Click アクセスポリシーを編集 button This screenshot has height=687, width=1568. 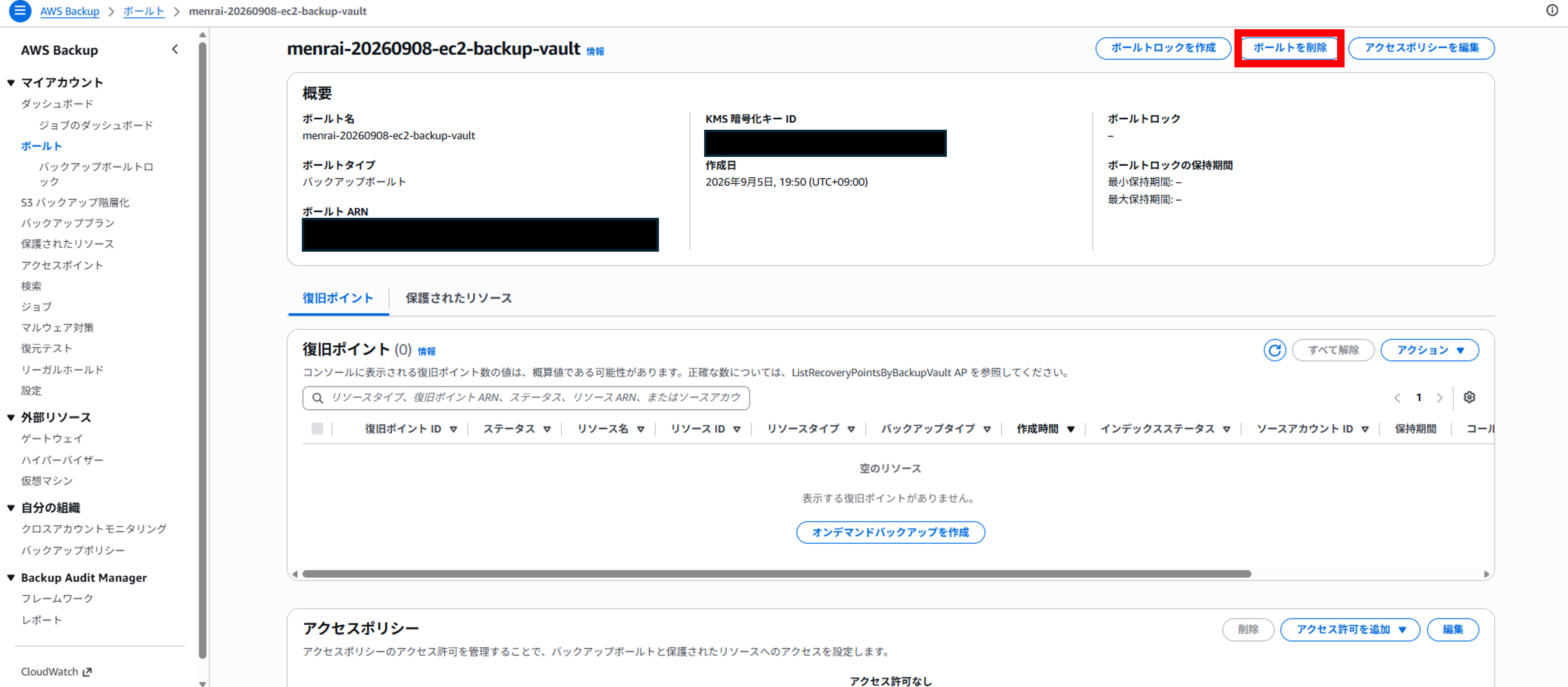[x=1421, y=47]
